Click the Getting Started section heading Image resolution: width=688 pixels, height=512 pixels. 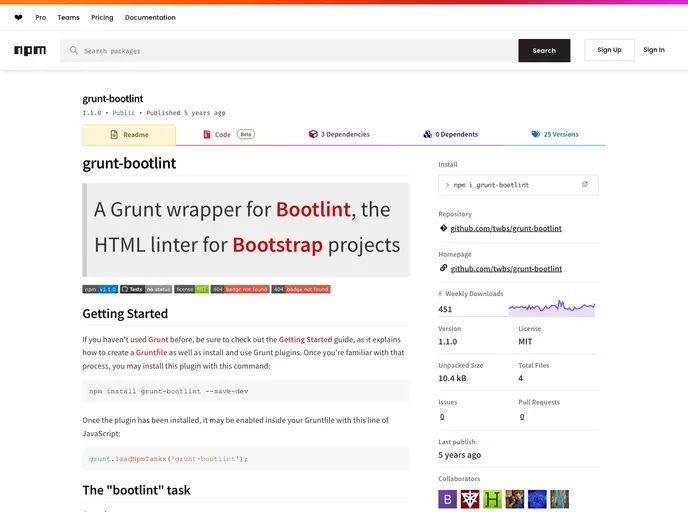125,314
